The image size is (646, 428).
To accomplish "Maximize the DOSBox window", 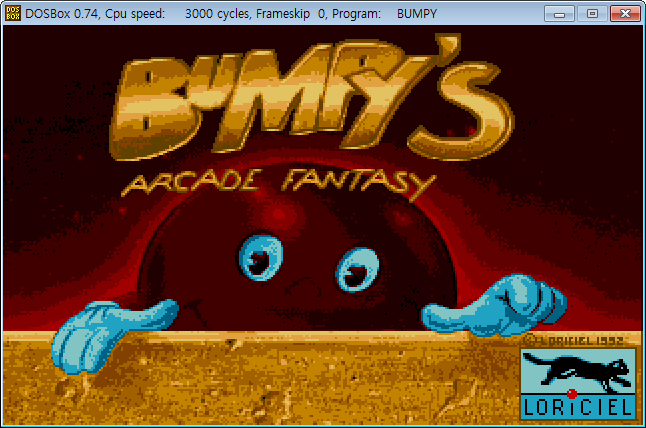I will [x=592, y=14].
